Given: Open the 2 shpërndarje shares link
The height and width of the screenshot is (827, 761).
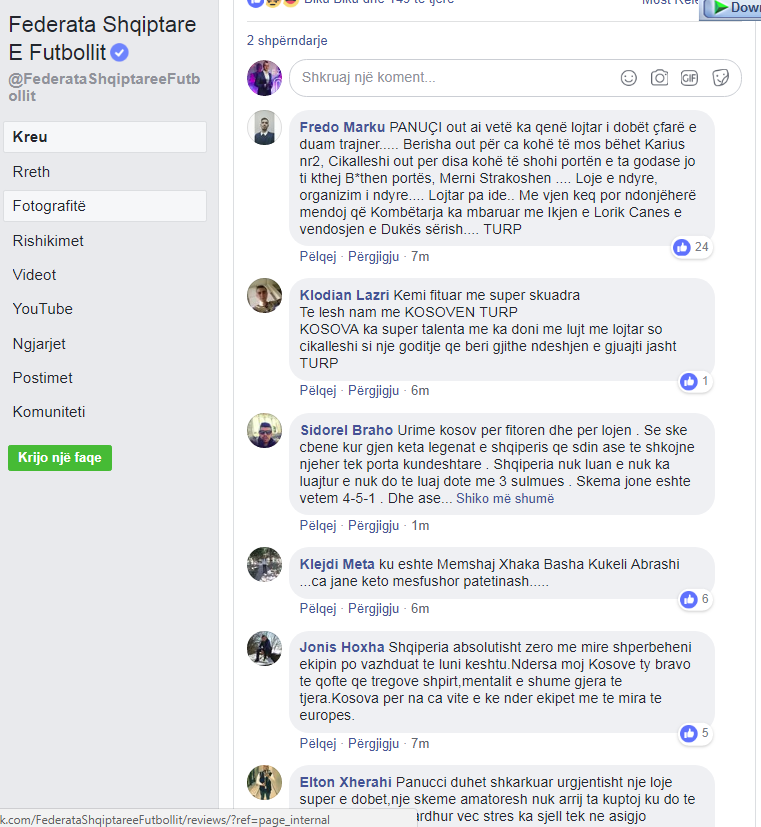Looking at the screenshot, I should click(287, 41).
